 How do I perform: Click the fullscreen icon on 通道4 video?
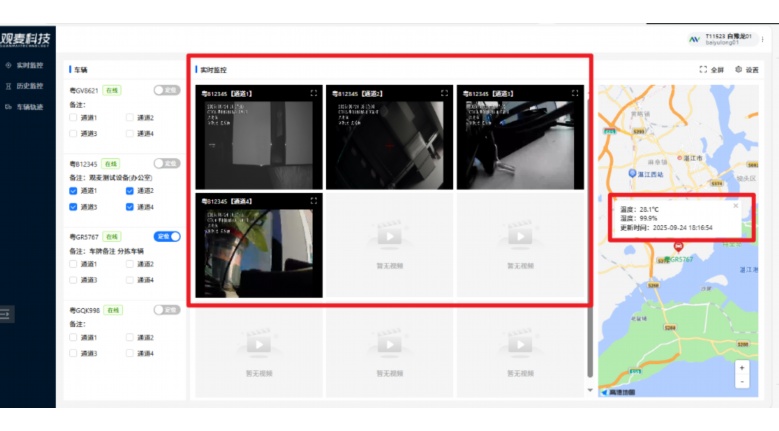[313, 201]
